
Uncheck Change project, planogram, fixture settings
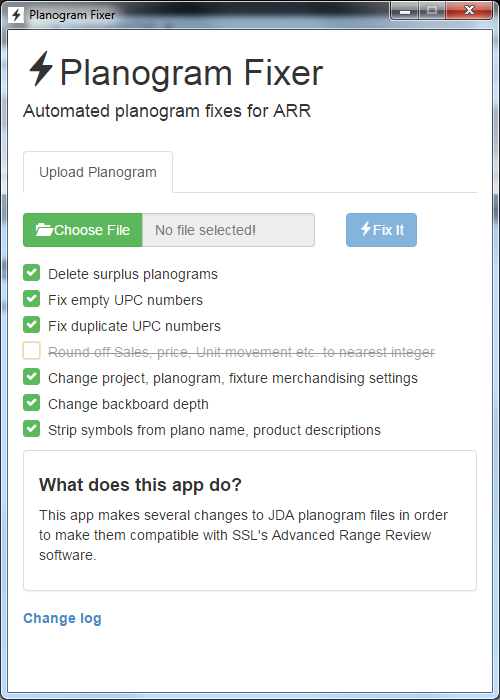pos(32,377)
